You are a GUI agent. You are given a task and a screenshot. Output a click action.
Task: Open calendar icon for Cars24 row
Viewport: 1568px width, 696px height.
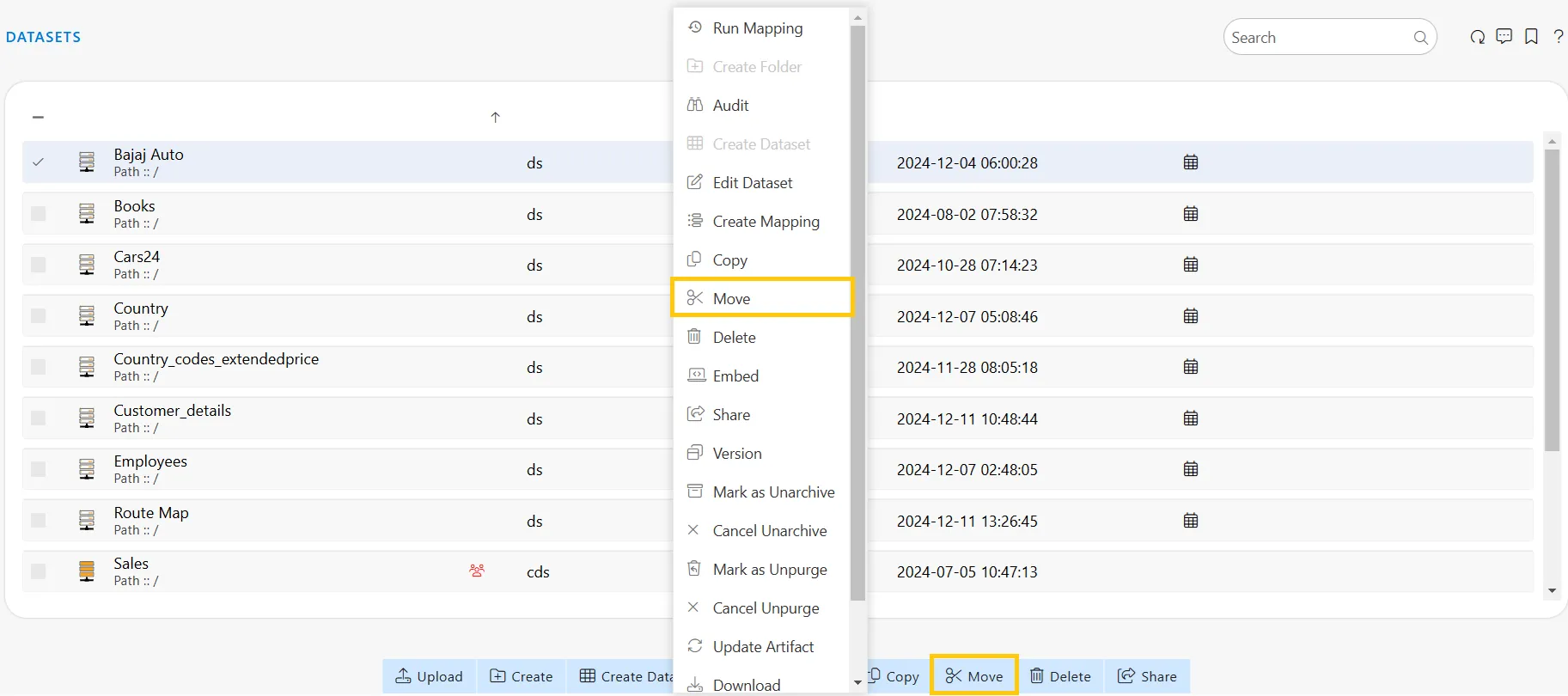[1191, 265]
